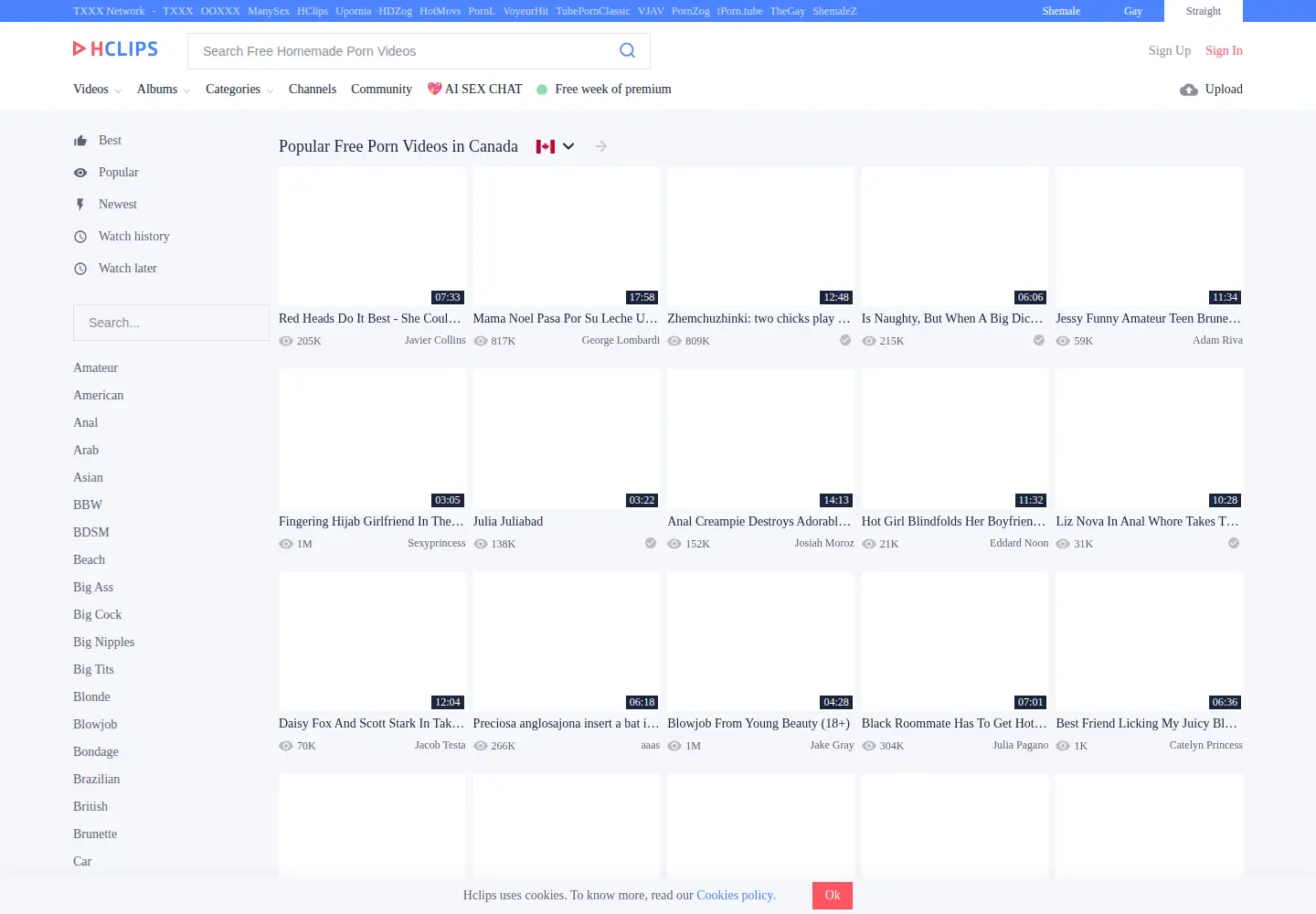Image resolution: width=1316 pixels, height=914 pixels.
Task: Click the thumbs-up Best icon in sidebar
Action: [80, 141]
